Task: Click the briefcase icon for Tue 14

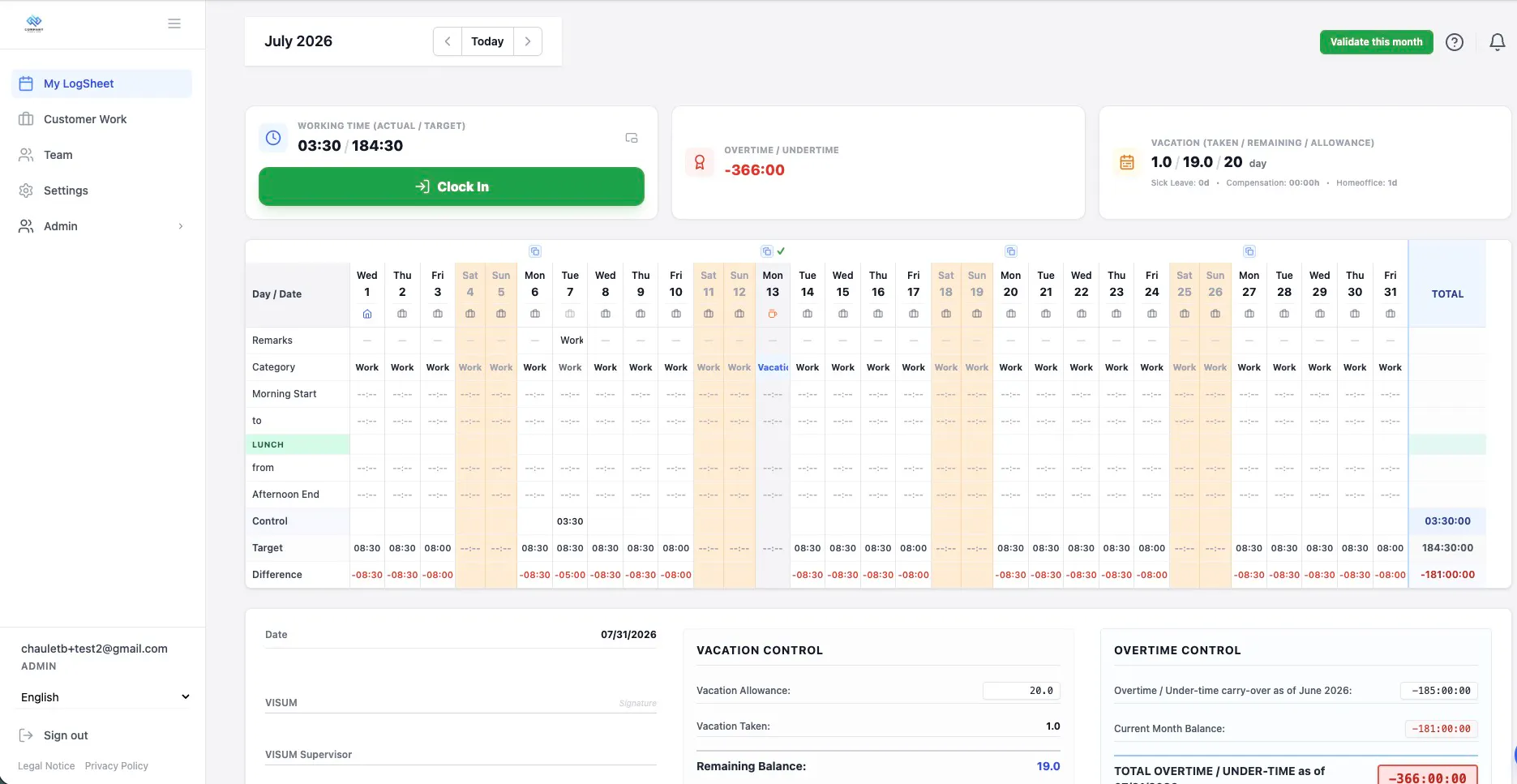Action: pyautogui.click(x=808, y=314)
